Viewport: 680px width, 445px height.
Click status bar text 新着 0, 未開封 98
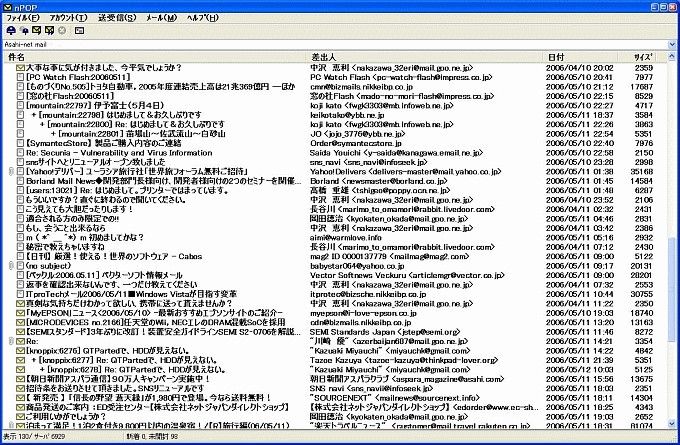tap(152, 436)
